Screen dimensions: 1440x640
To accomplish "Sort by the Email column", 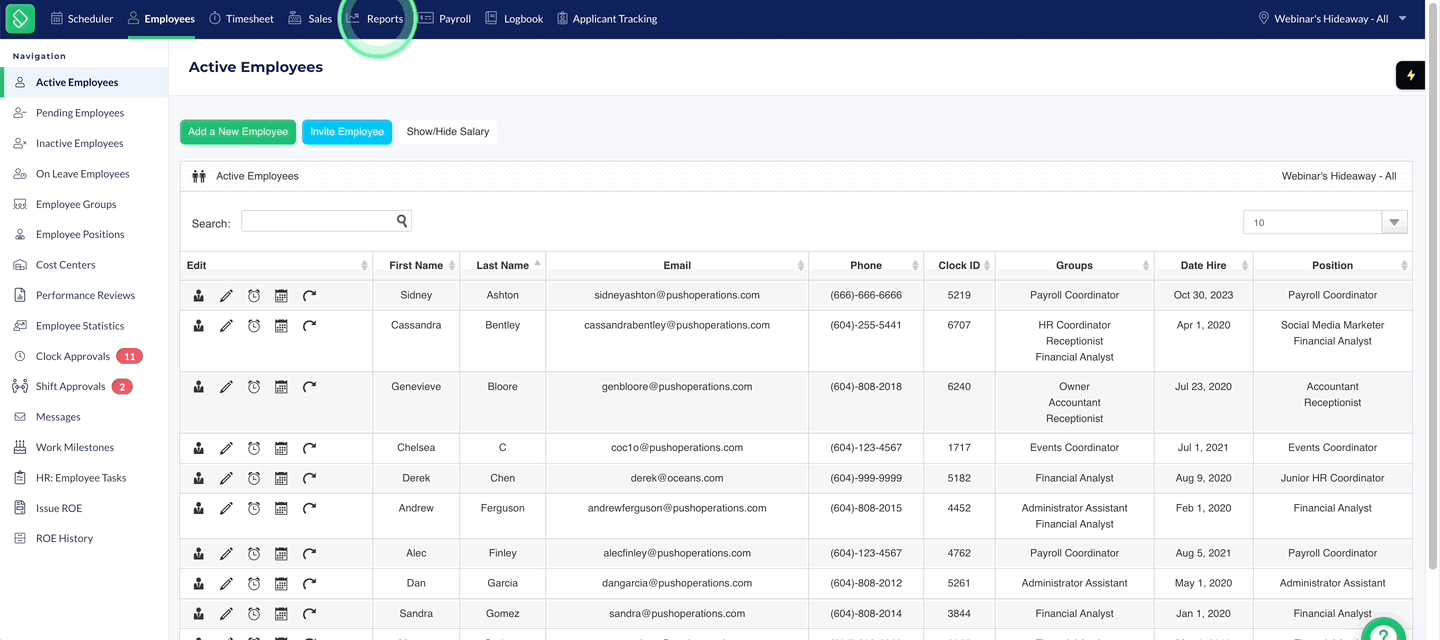I will (x=677, y=265).
